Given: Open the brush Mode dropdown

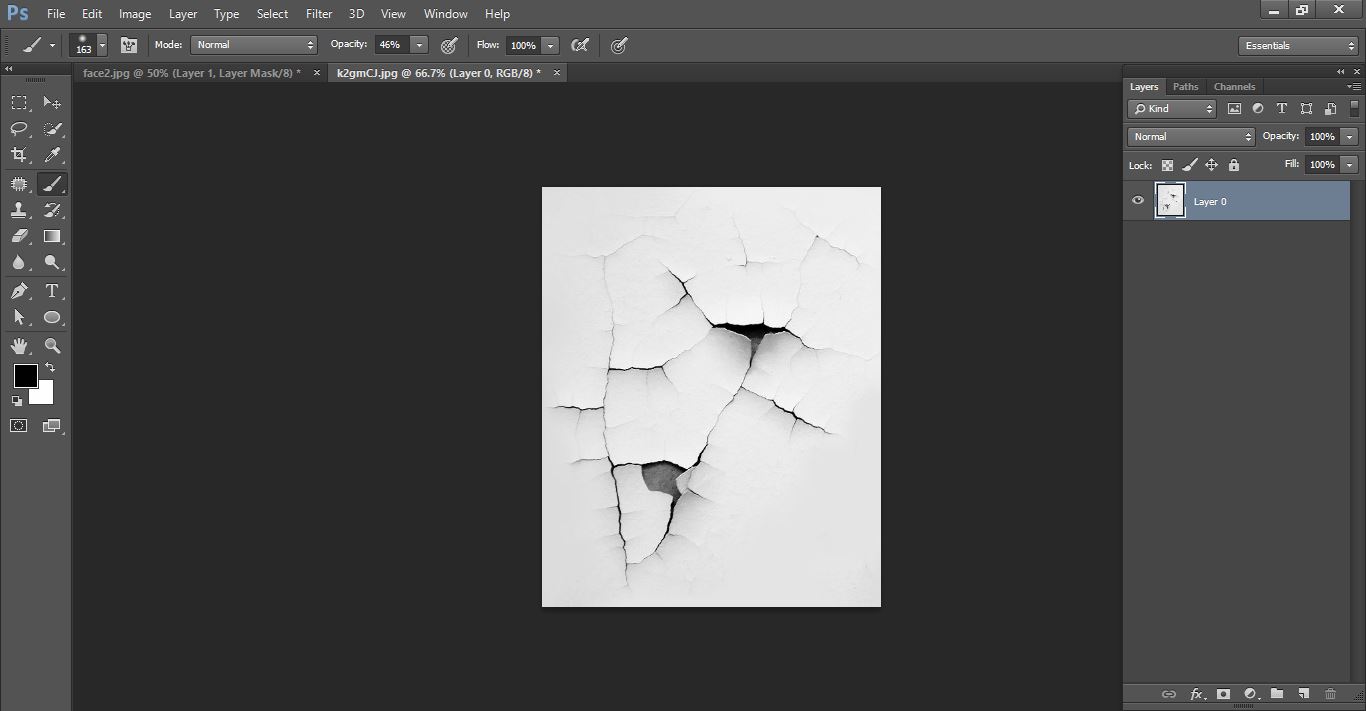Looking at the screenshot, I should tap(254, 45).
